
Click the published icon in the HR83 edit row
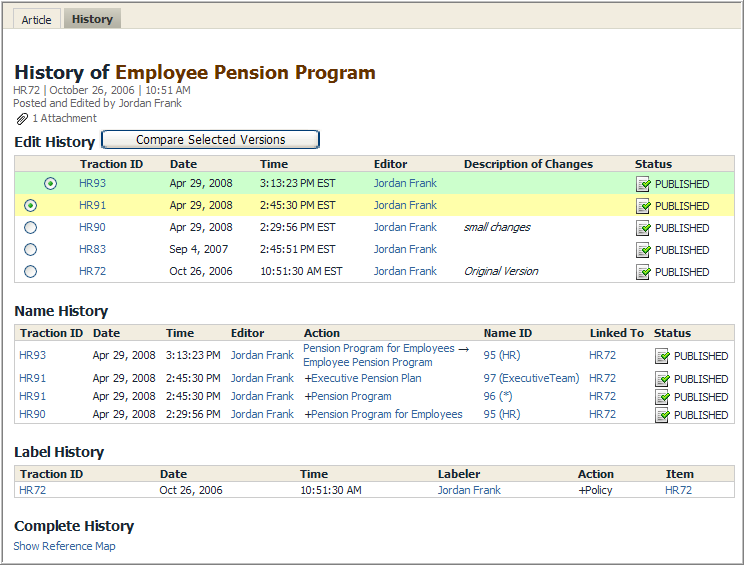(x=644, y=250)
